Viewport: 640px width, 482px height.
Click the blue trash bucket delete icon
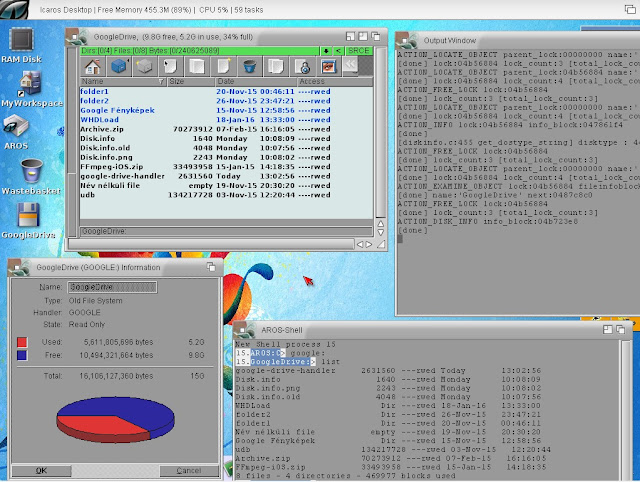click(249, 66)
